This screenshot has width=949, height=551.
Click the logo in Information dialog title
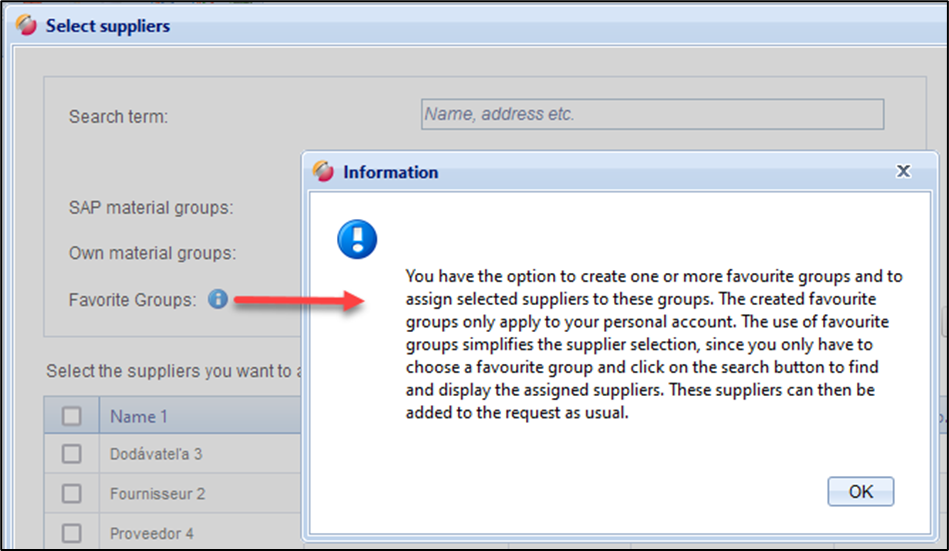click(323, 172)
